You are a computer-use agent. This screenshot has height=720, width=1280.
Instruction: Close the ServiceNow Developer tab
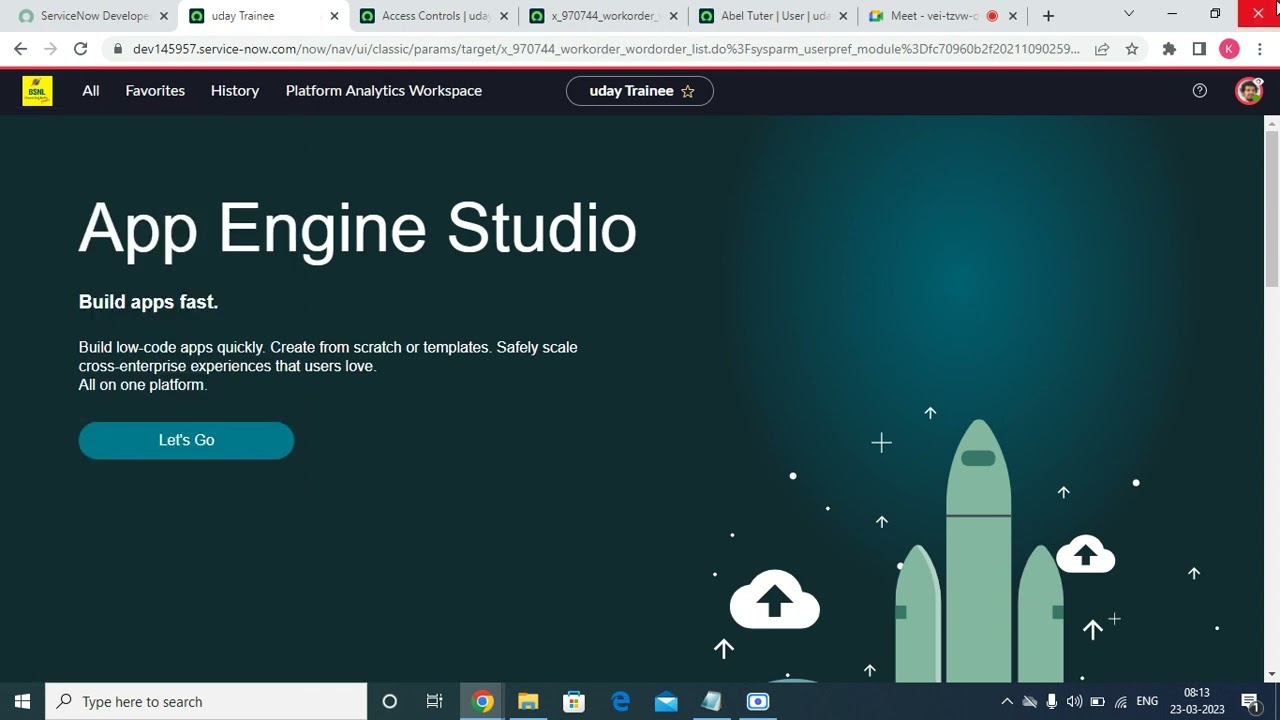(x=164, y=16)
